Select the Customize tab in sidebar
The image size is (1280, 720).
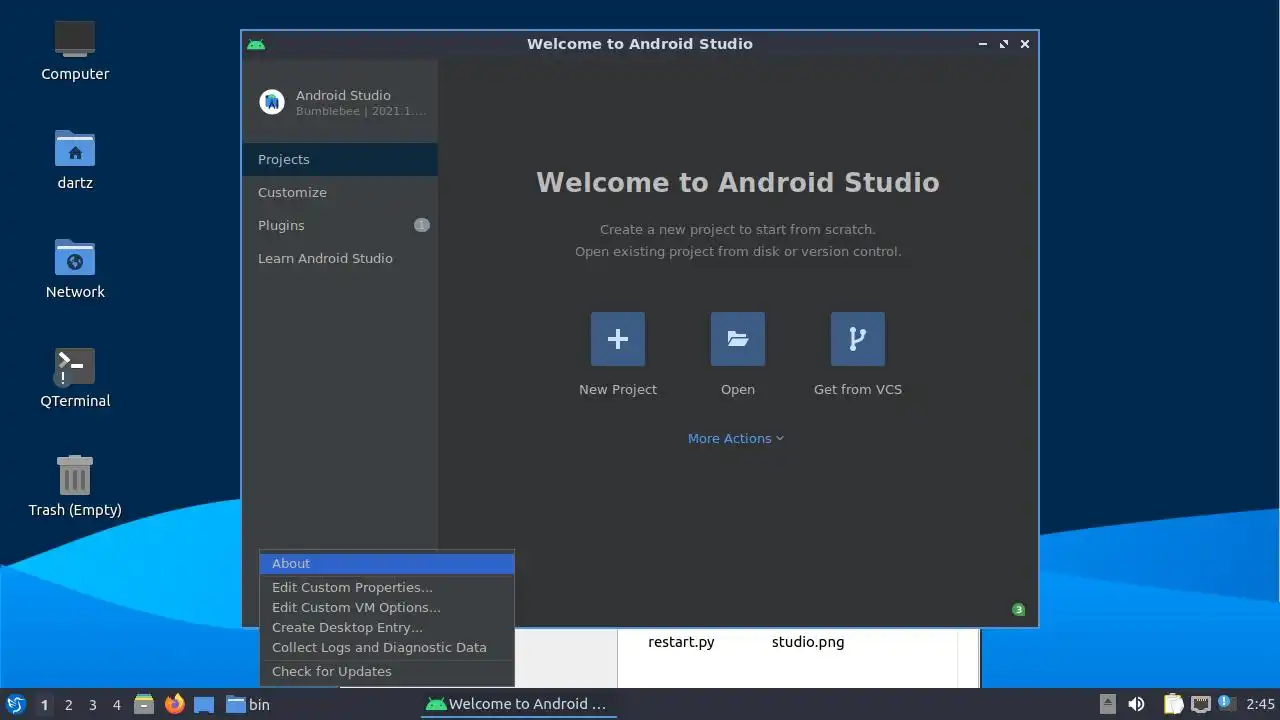tap(340, 192)
